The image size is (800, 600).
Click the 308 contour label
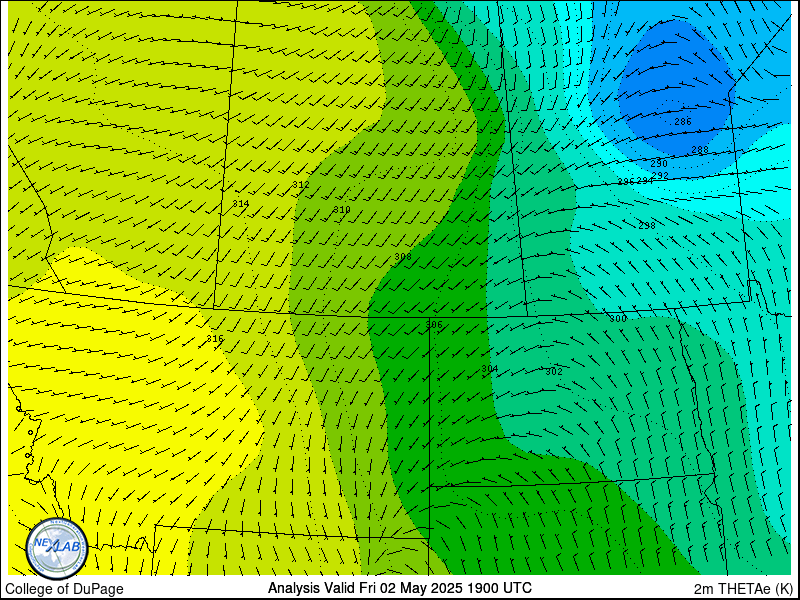click(403, 257)
